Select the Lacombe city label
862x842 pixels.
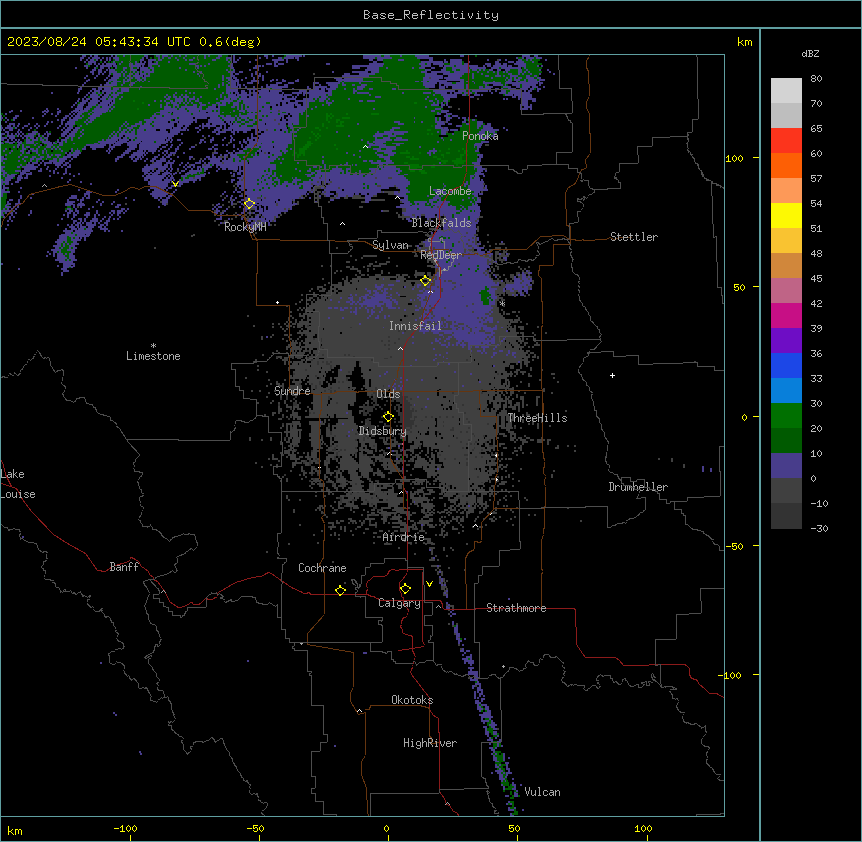click(x=450, y=191)
